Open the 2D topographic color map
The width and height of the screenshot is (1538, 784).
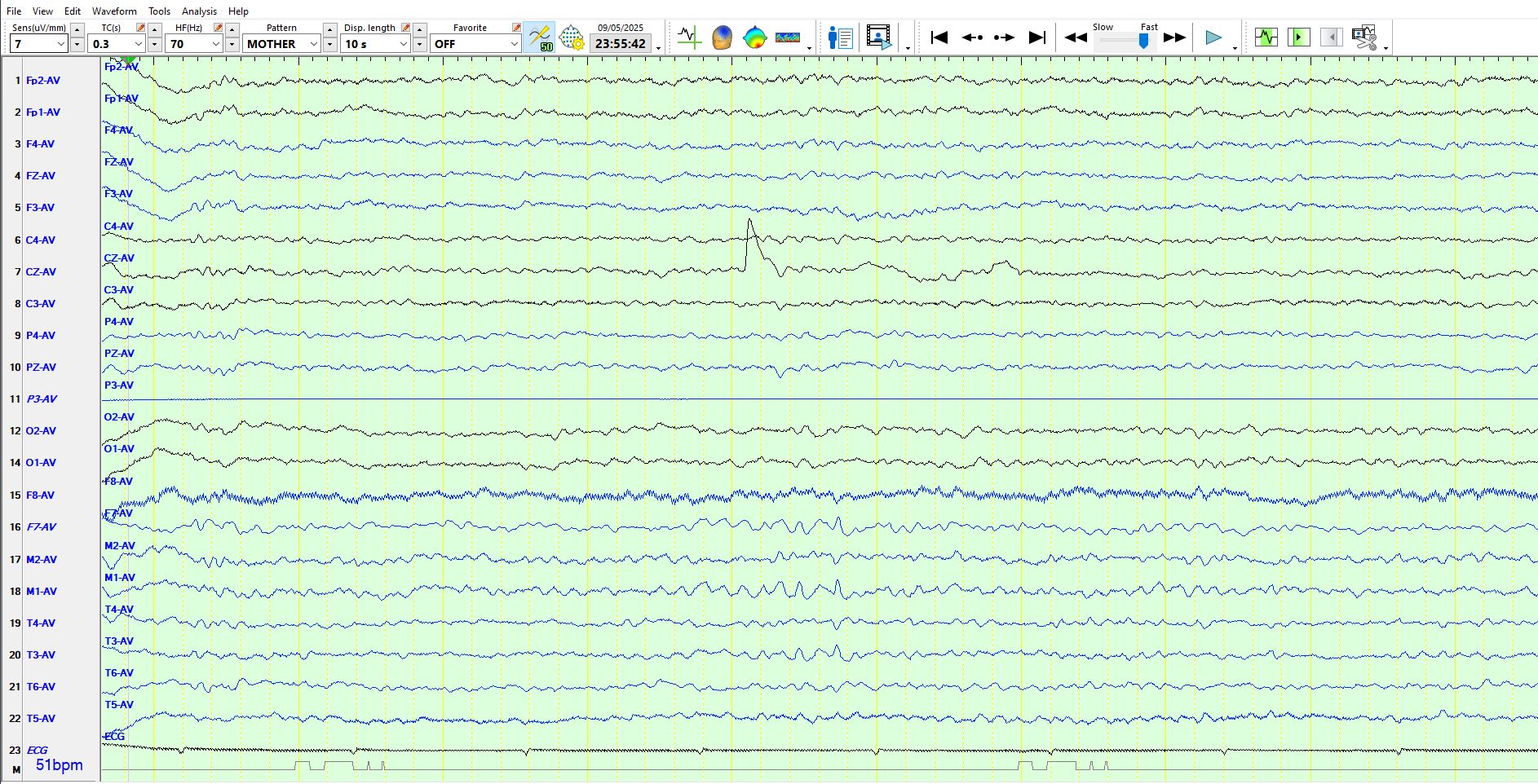[755, 37]
